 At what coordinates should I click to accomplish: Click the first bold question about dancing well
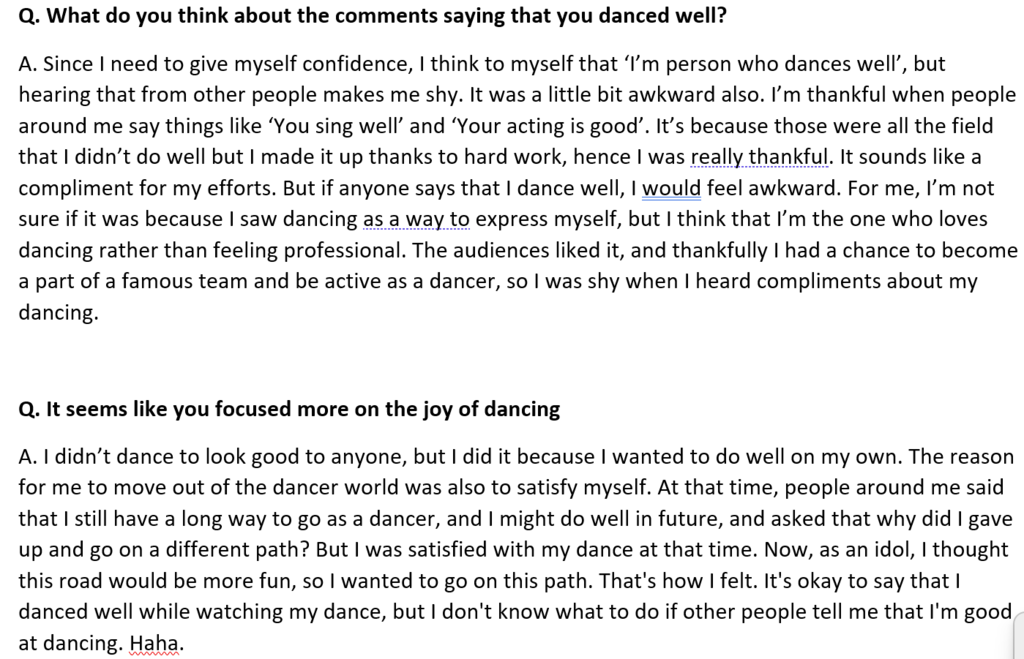(x=372, y=15)
